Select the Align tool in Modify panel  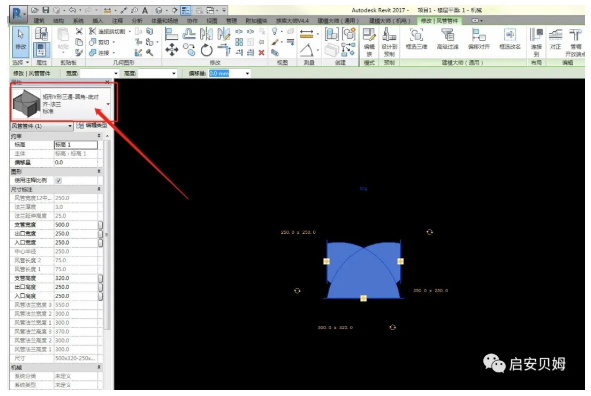click(171, 34)
